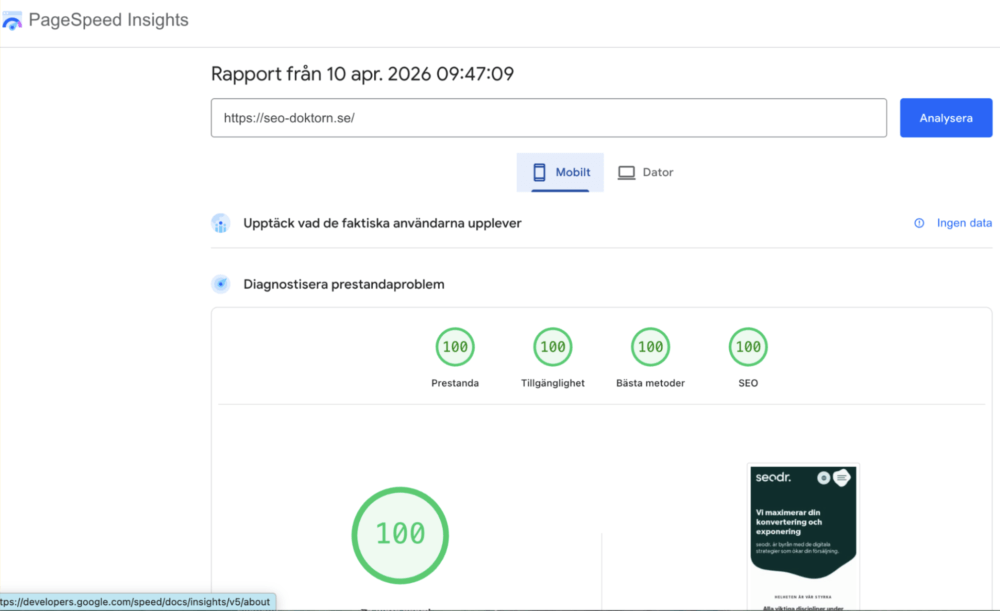Click the Diagnostisera prestandaproblem section icon

(x=221, y=284)
